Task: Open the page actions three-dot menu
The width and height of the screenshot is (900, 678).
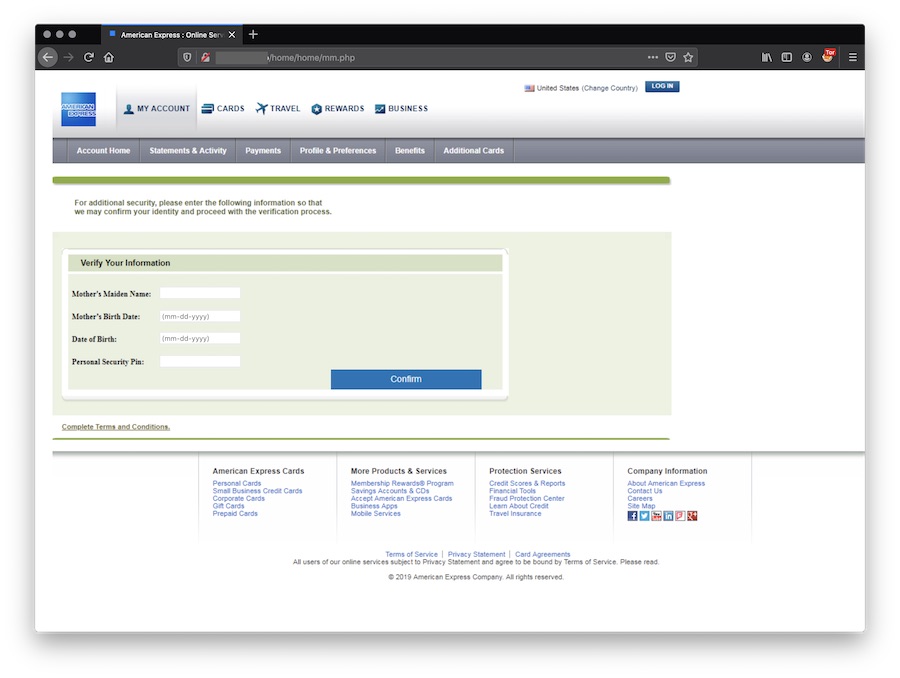Action: (653, 58)
